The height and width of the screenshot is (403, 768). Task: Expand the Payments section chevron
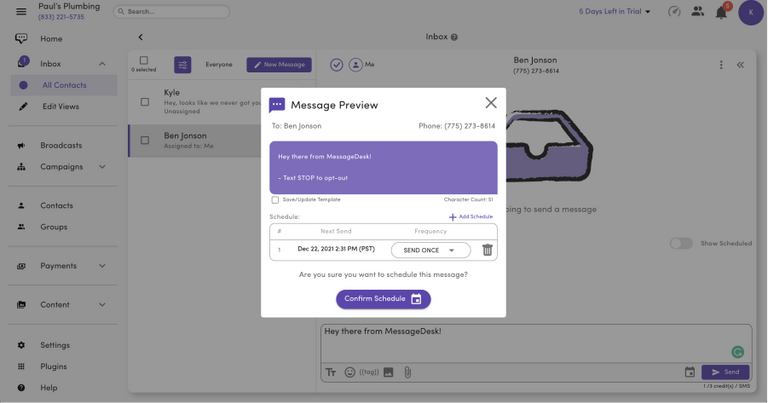click(102, 266)
